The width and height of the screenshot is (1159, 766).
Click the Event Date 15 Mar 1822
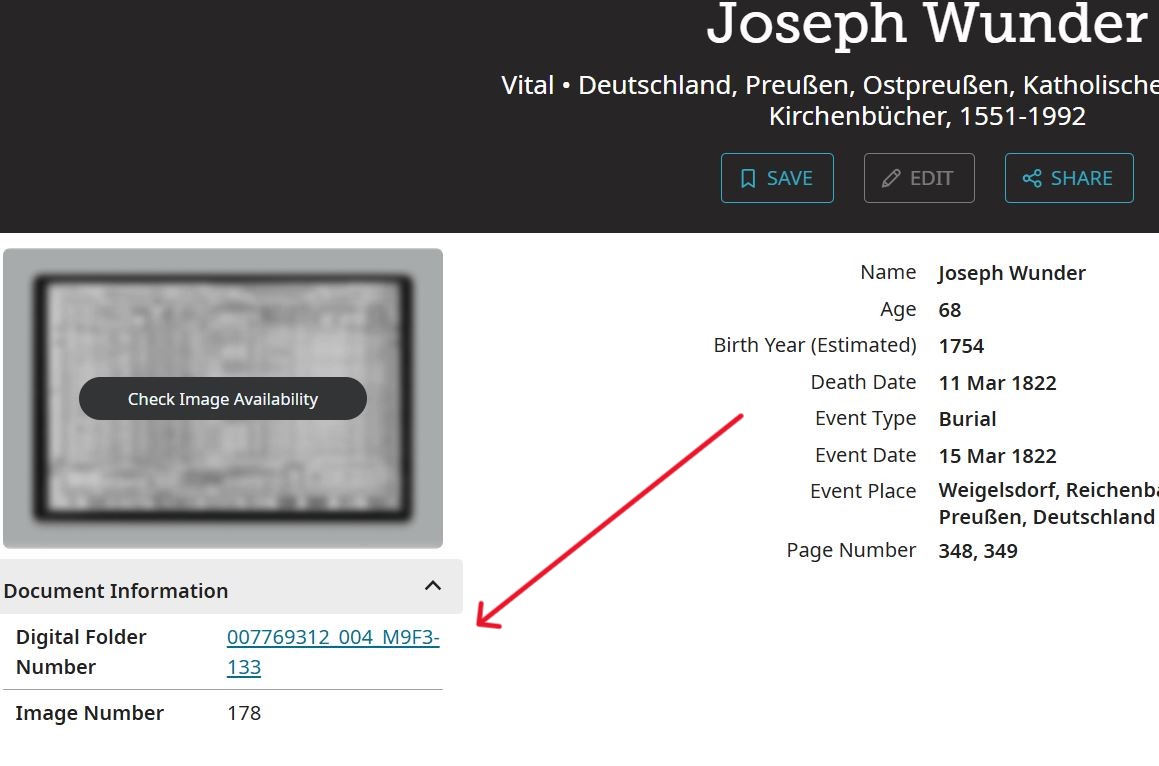(x=997, y=455)
